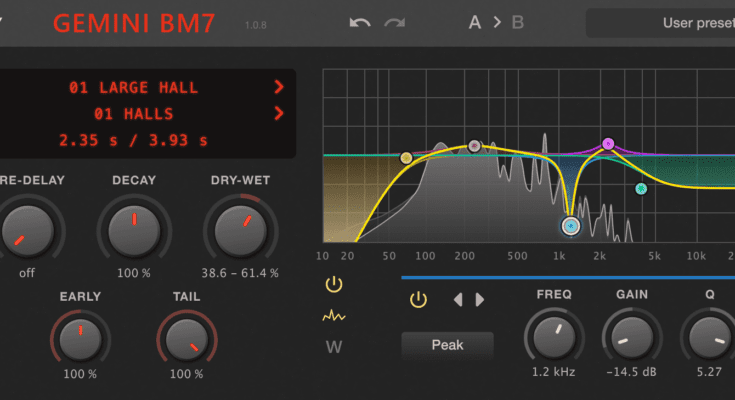Click the redo arrow icon
Screen dimensions: 735x400
pos(395,23)
